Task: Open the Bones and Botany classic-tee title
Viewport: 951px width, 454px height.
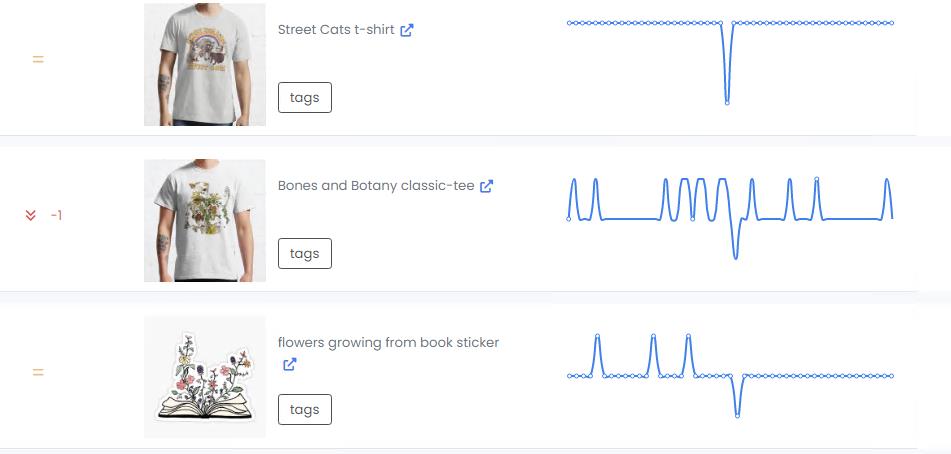Action: pyautogui.click(x=375, y=186)
